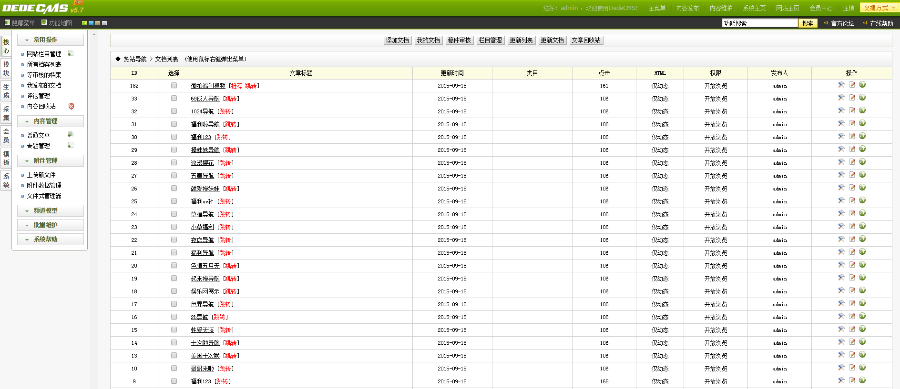
Task: Click the red icon beside 内容回收站 in sidebar
Action: [x=71, y=106]
